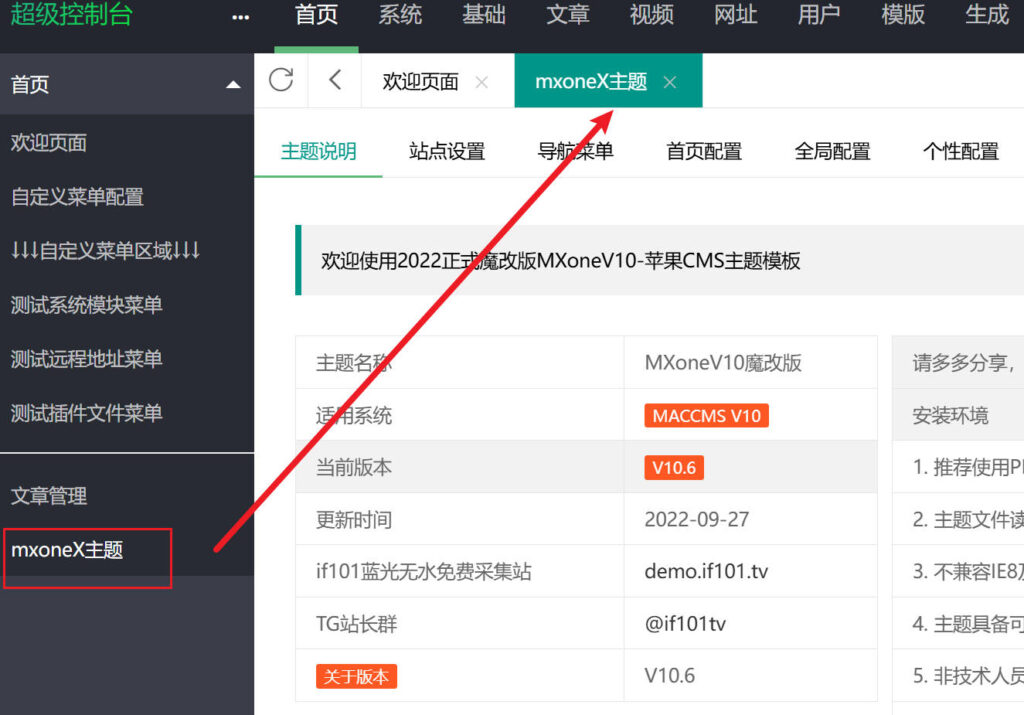
Task: Click the back arrow icon
Action: [x=335, y=81]
